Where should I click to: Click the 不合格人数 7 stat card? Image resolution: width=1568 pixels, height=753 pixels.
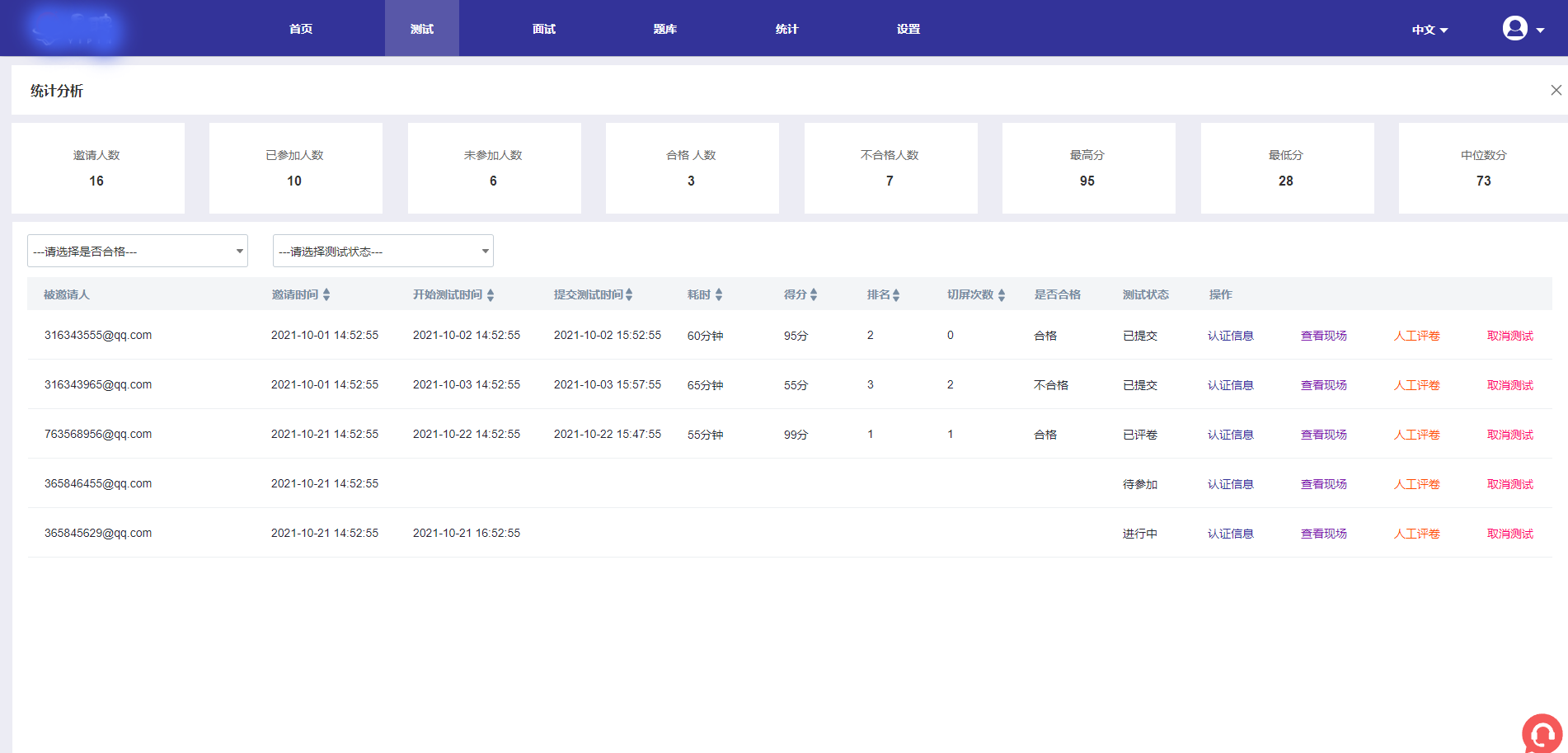[x=891, y=168]
